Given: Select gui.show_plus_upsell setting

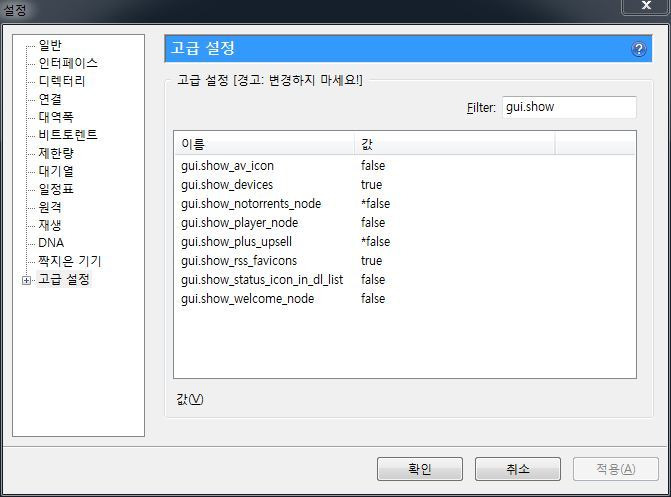Looking at the screenshot, I should (404, 241).
